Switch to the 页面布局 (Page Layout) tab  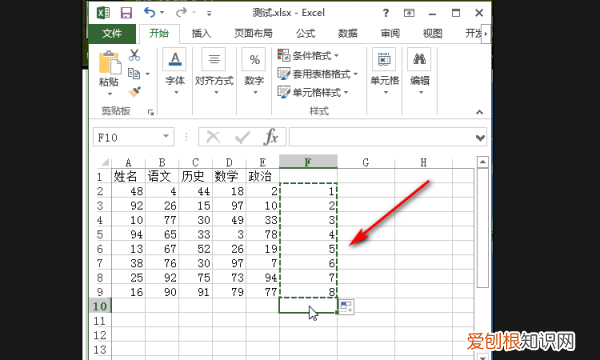(253, 34)
